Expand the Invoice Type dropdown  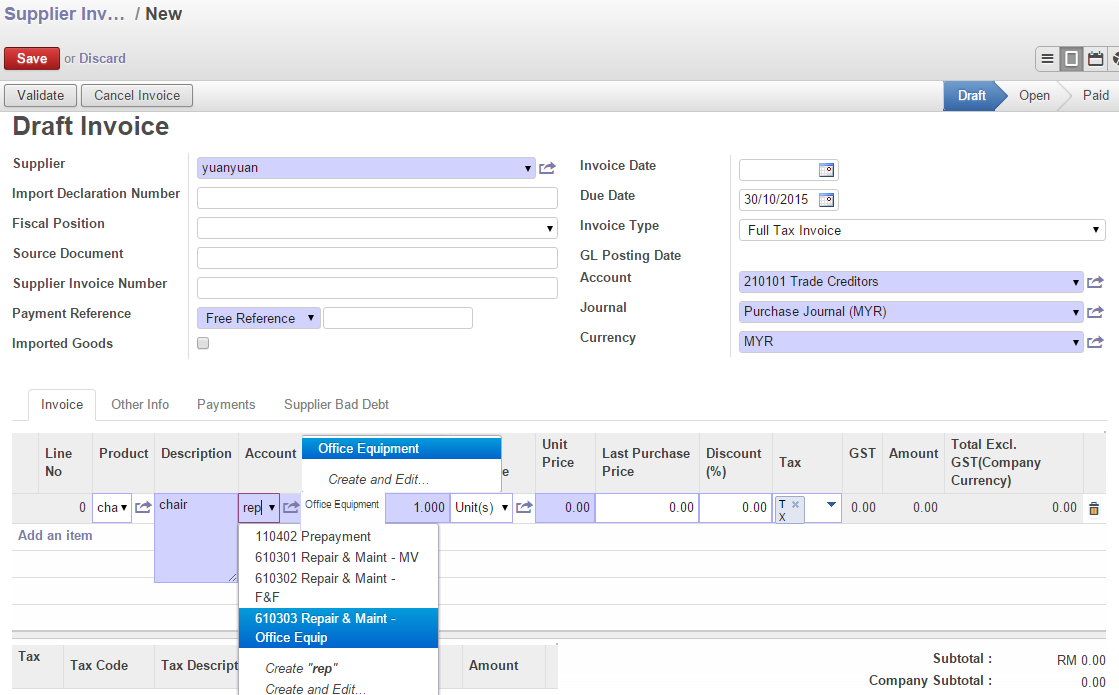1096,229
